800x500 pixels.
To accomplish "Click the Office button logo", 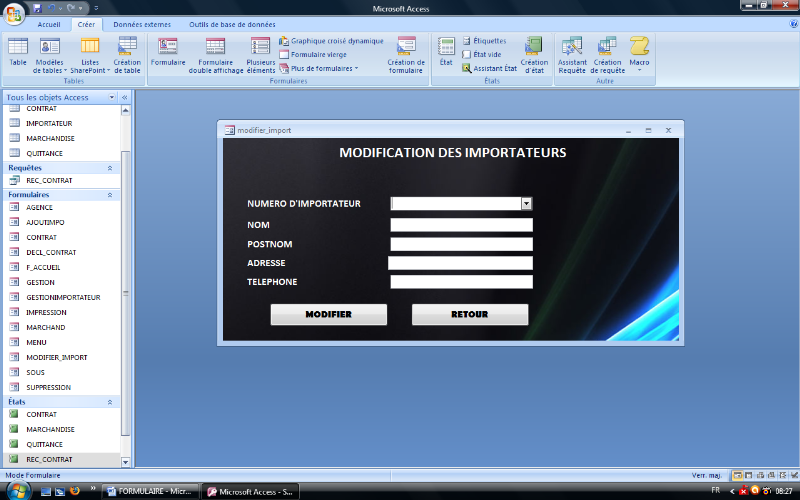I will [x=14, y=14].
